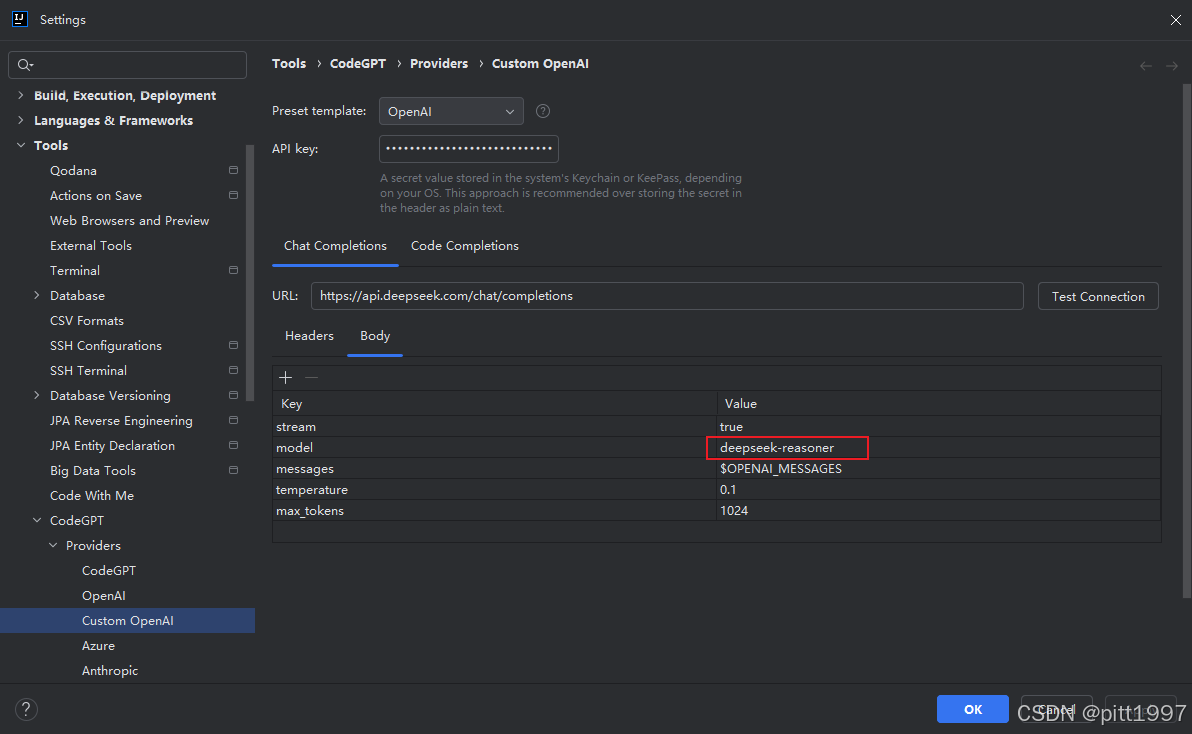
Task: Confirm settings with the OK button
Action: [972, 709]
